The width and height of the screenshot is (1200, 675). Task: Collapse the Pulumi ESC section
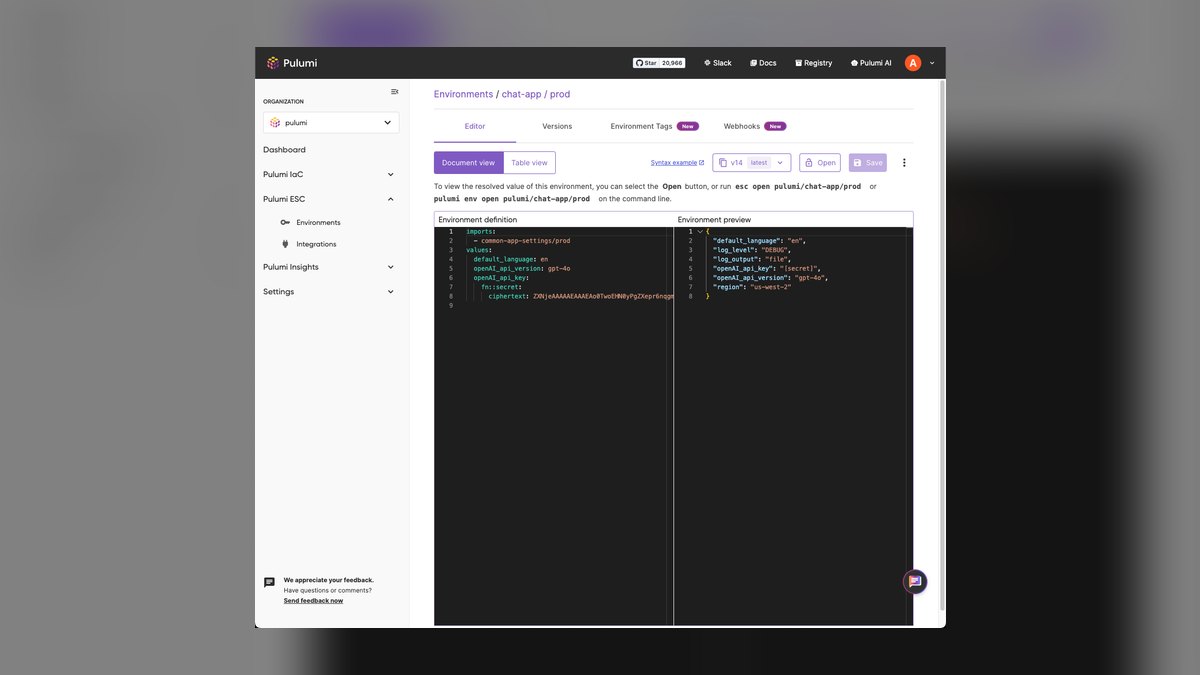click(329, 199)
